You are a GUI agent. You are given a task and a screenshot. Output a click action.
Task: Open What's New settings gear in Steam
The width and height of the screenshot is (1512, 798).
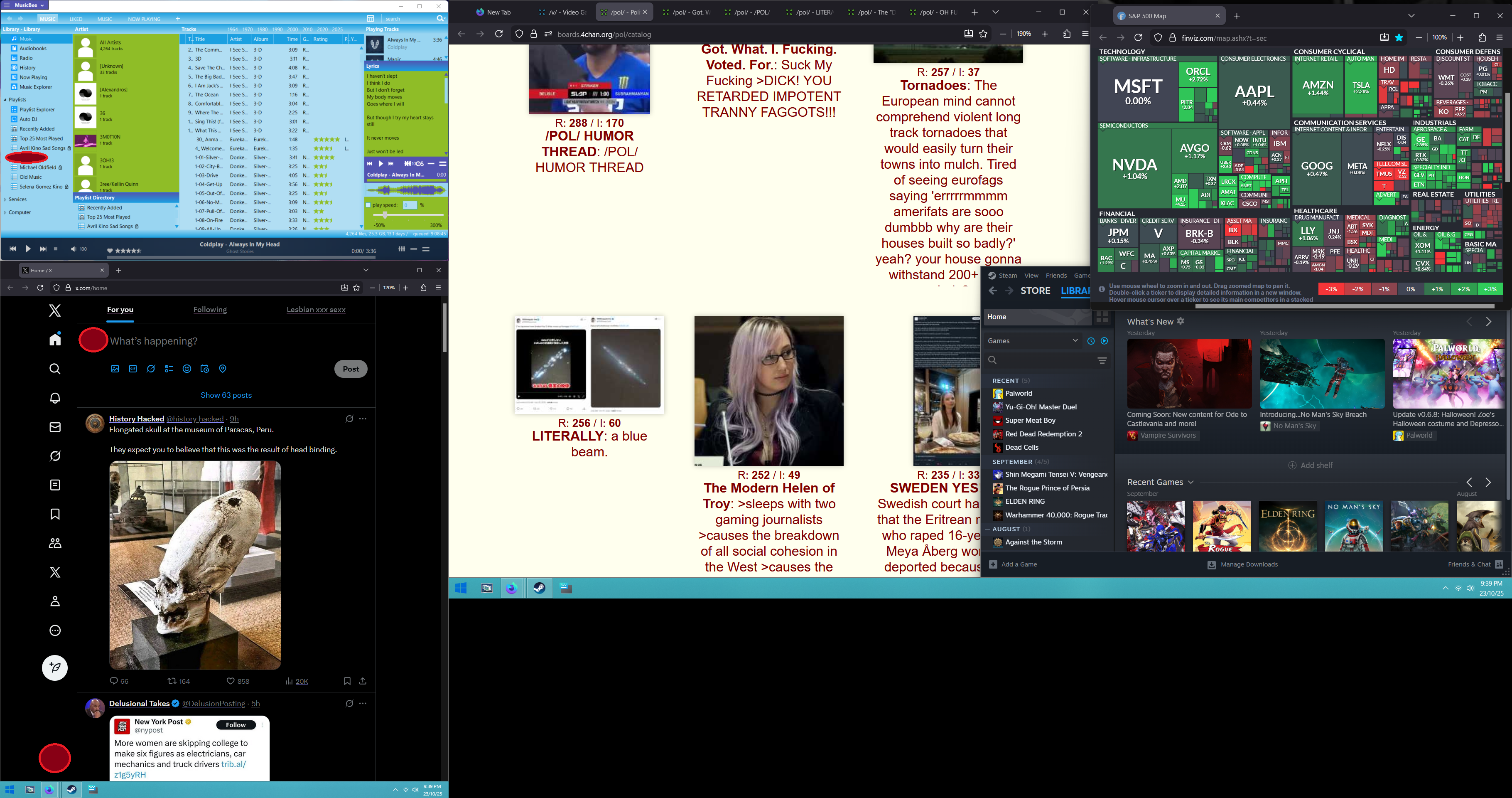pos(1181,321)
